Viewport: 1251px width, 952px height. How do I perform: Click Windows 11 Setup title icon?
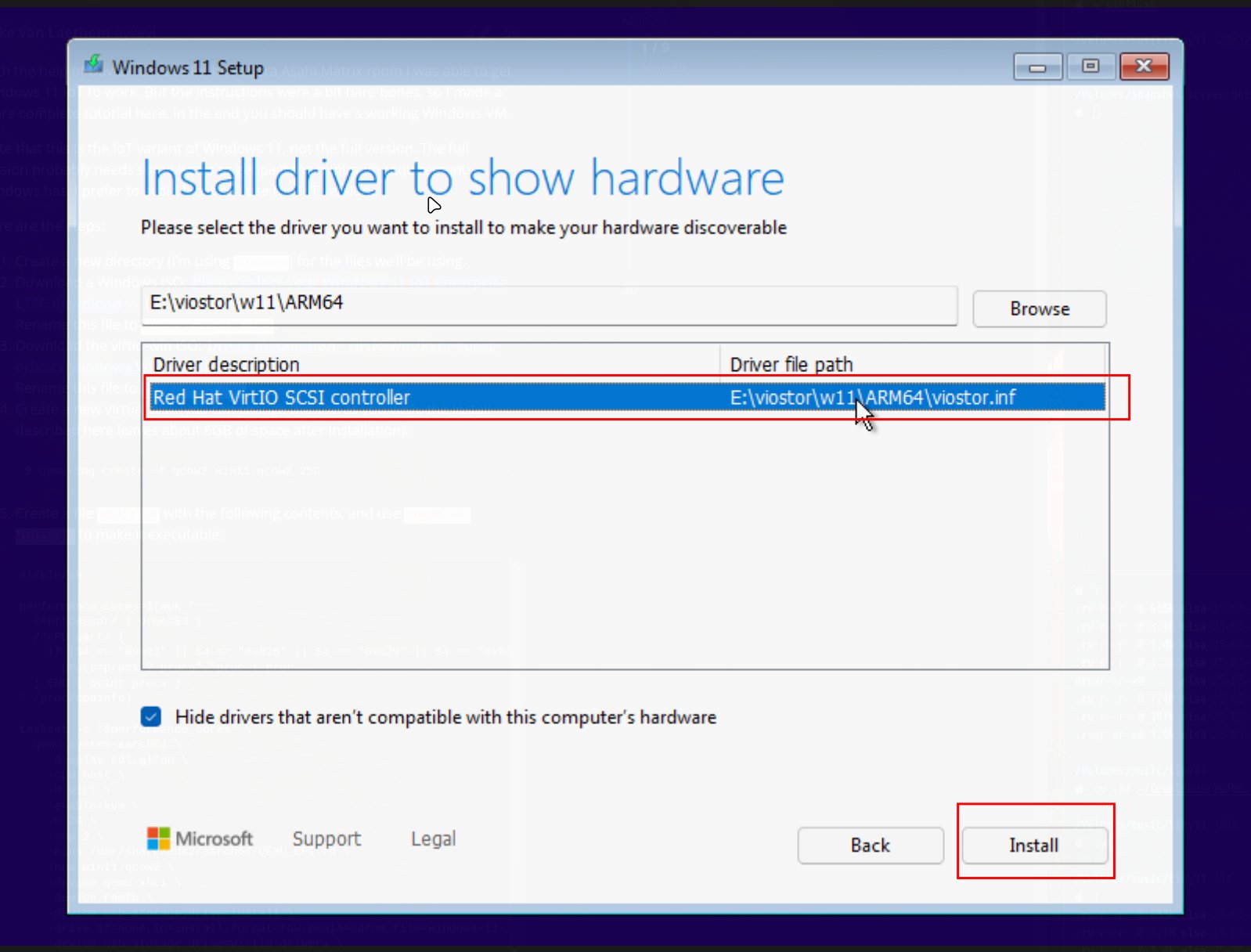click(x=94, y=64)
